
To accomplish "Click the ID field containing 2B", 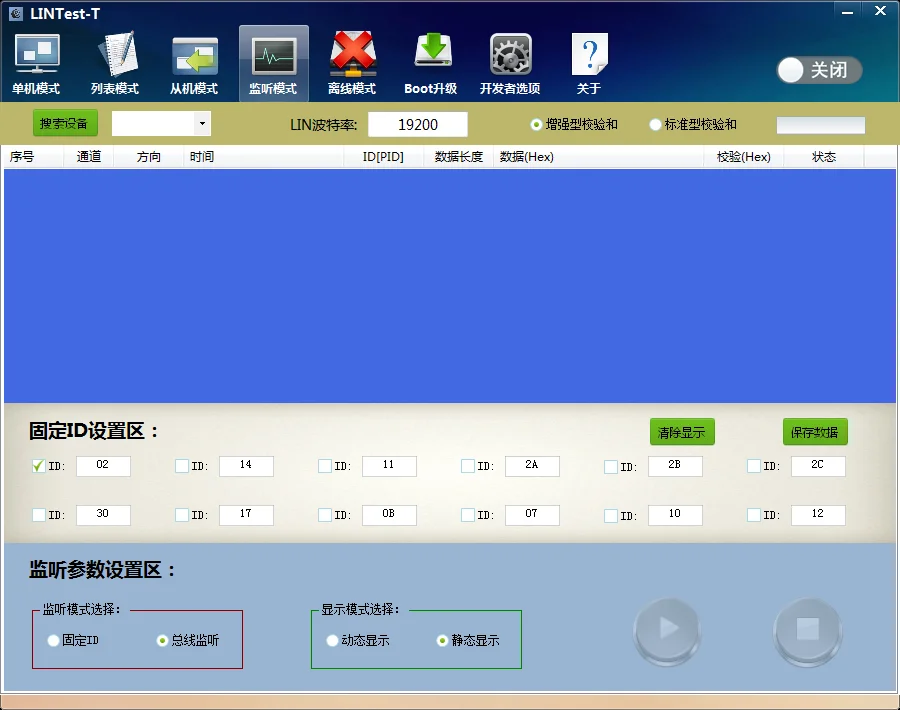I will pos(675,466).
